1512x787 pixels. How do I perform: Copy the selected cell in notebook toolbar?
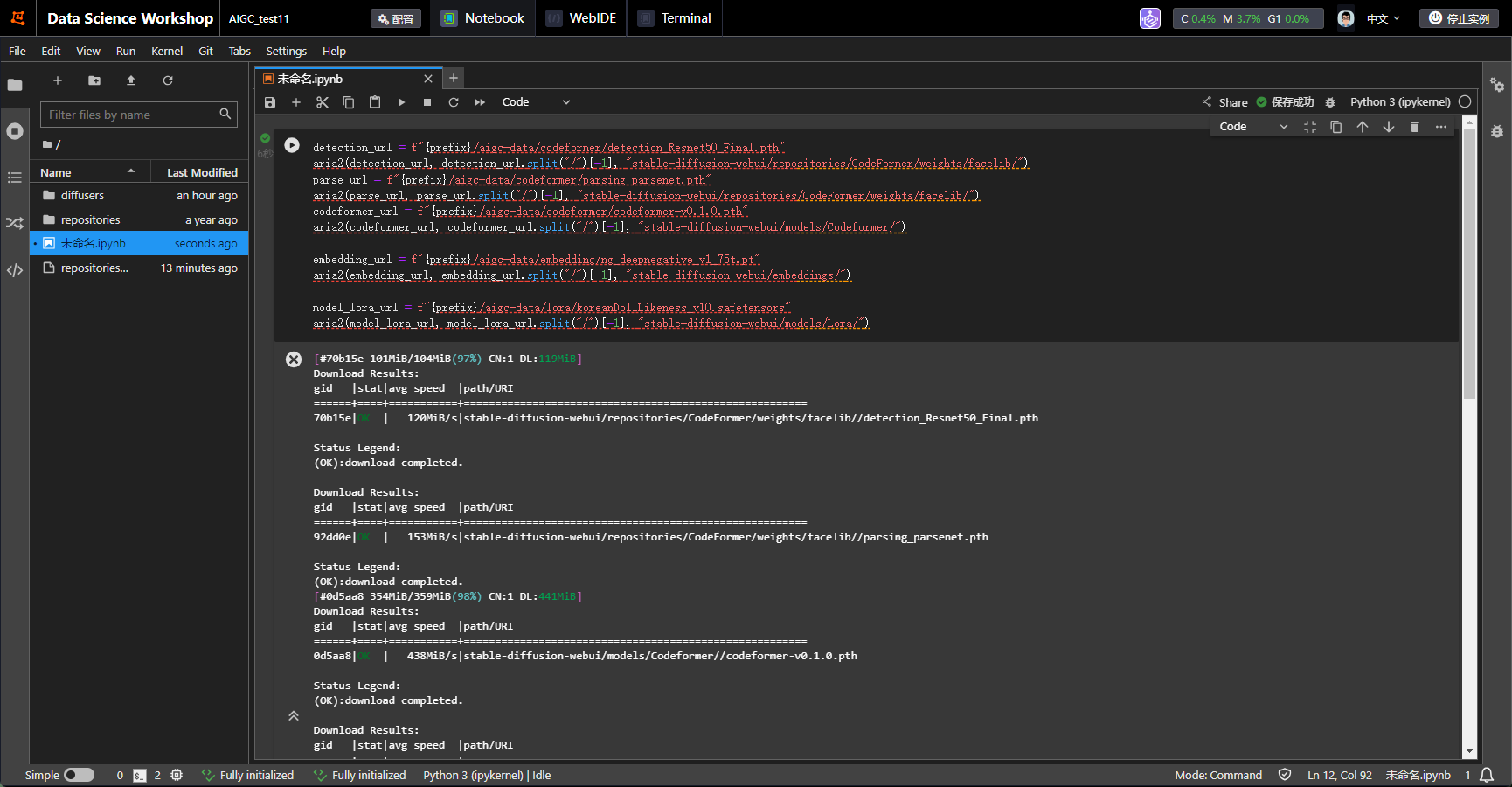click(x=349, y=102)
